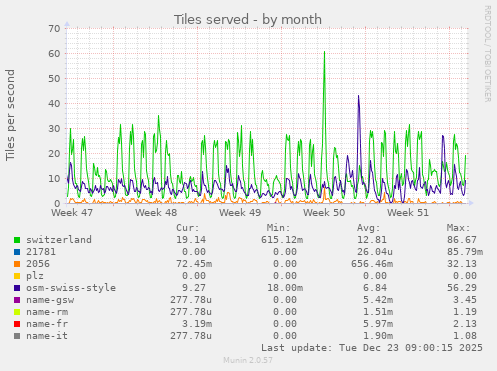Click name-rm max value 1.19
Image resolution: width=497 pixels, height=371 pixels.
[465, 312]
